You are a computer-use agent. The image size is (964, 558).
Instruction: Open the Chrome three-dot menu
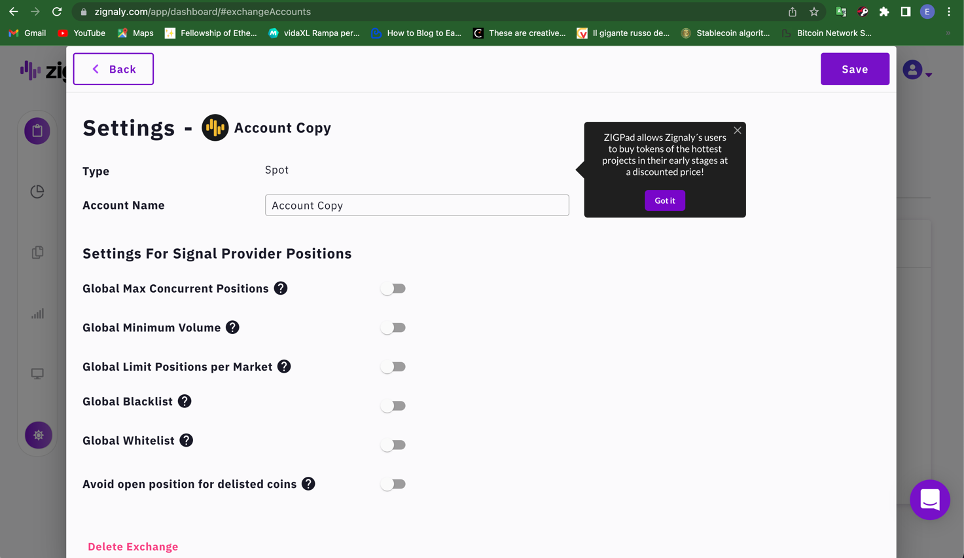coord(949,12)
